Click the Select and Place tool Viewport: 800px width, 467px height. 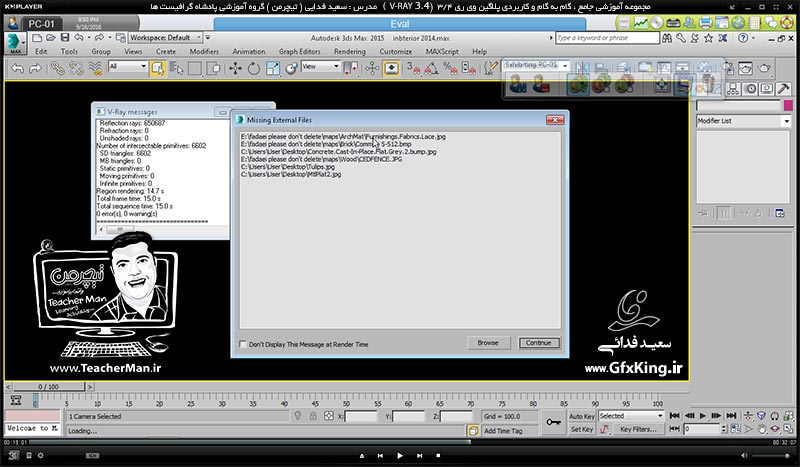(291, 68)
